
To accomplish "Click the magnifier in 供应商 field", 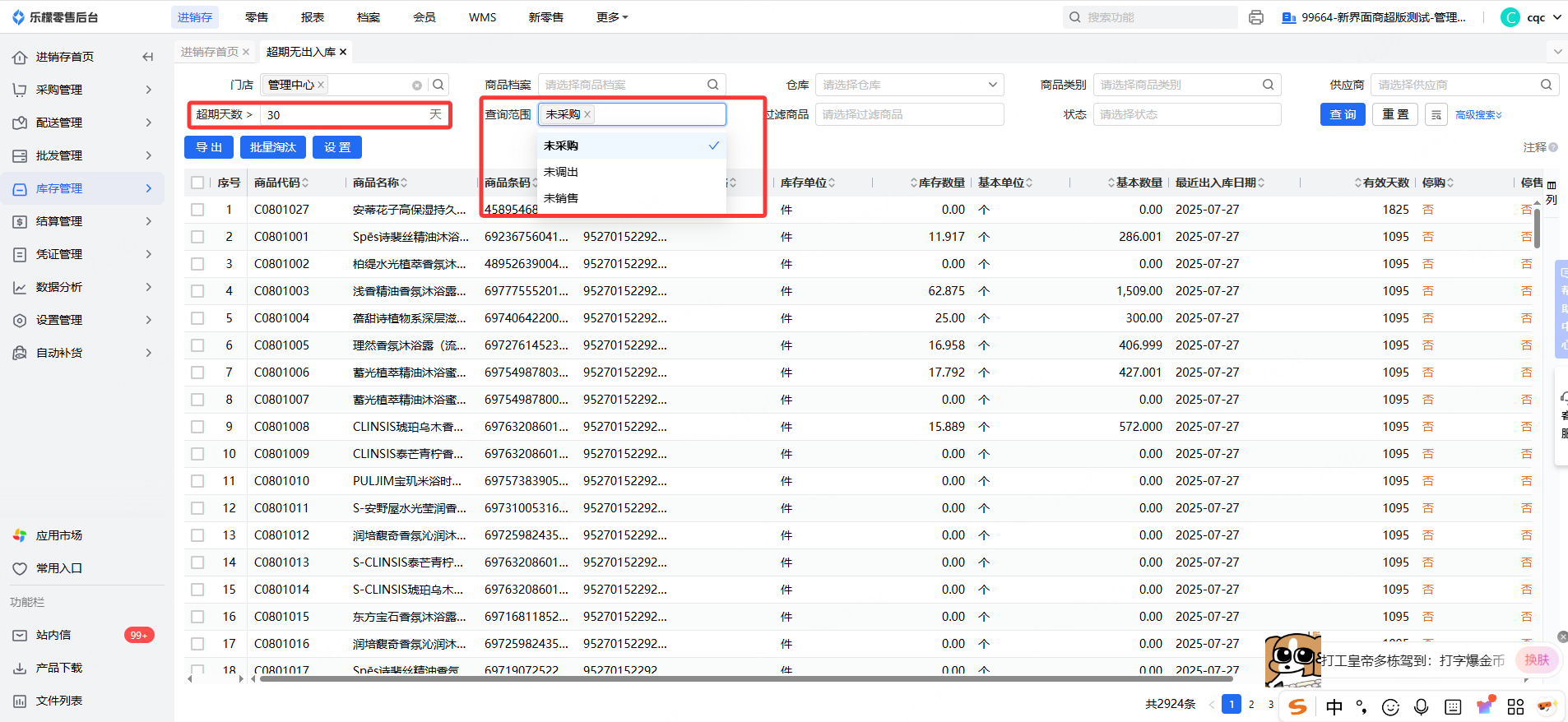I will pyautogui.click(x=1547, y=85).
